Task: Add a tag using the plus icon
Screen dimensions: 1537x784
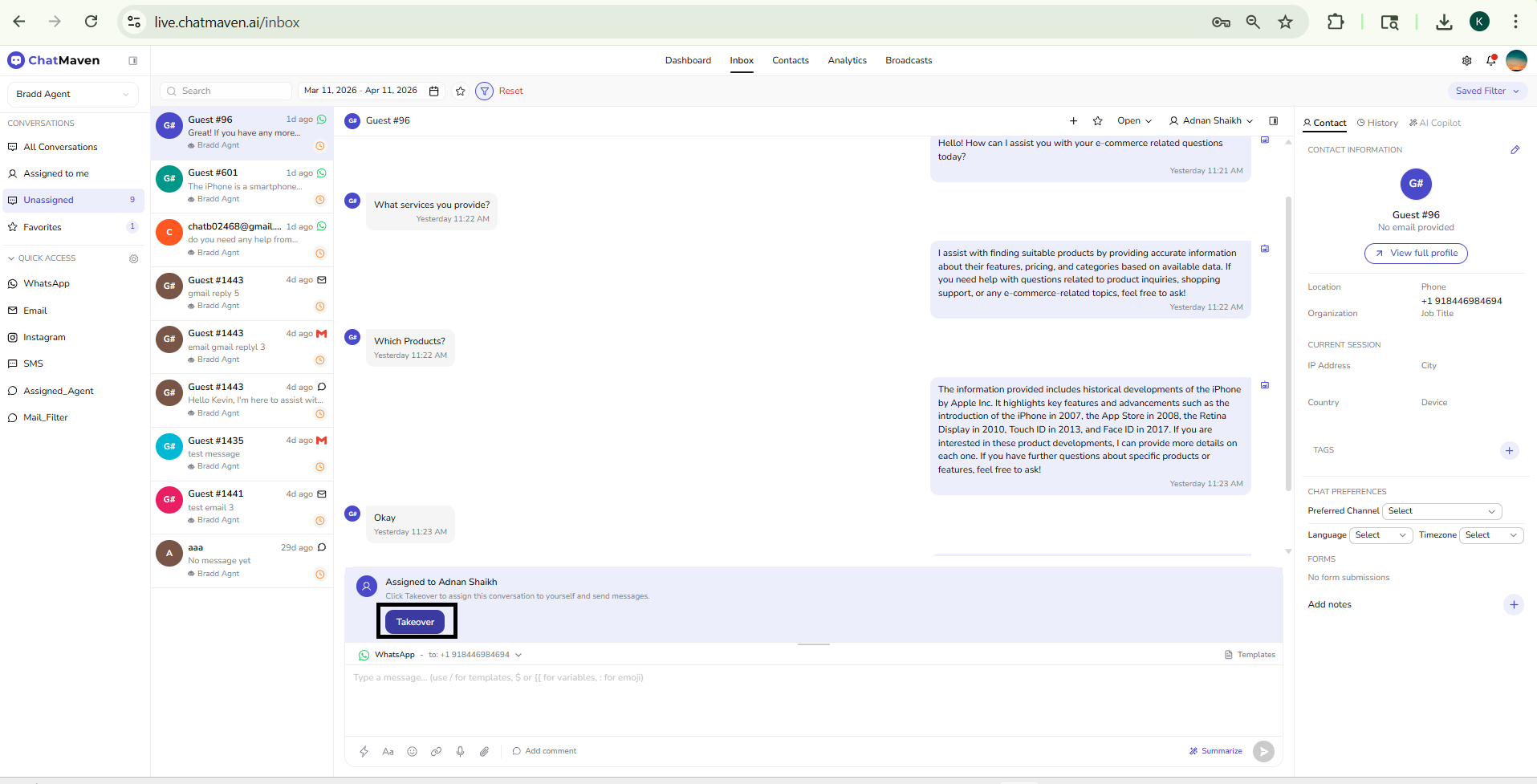Action: pyautogui.click(x=1510, y=450)
